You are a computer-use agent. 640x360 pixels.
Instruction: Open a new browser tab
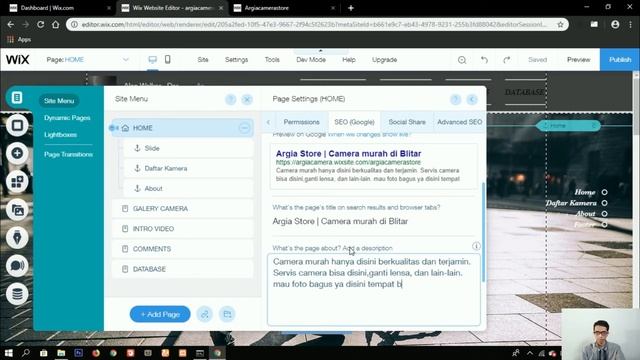351,8
